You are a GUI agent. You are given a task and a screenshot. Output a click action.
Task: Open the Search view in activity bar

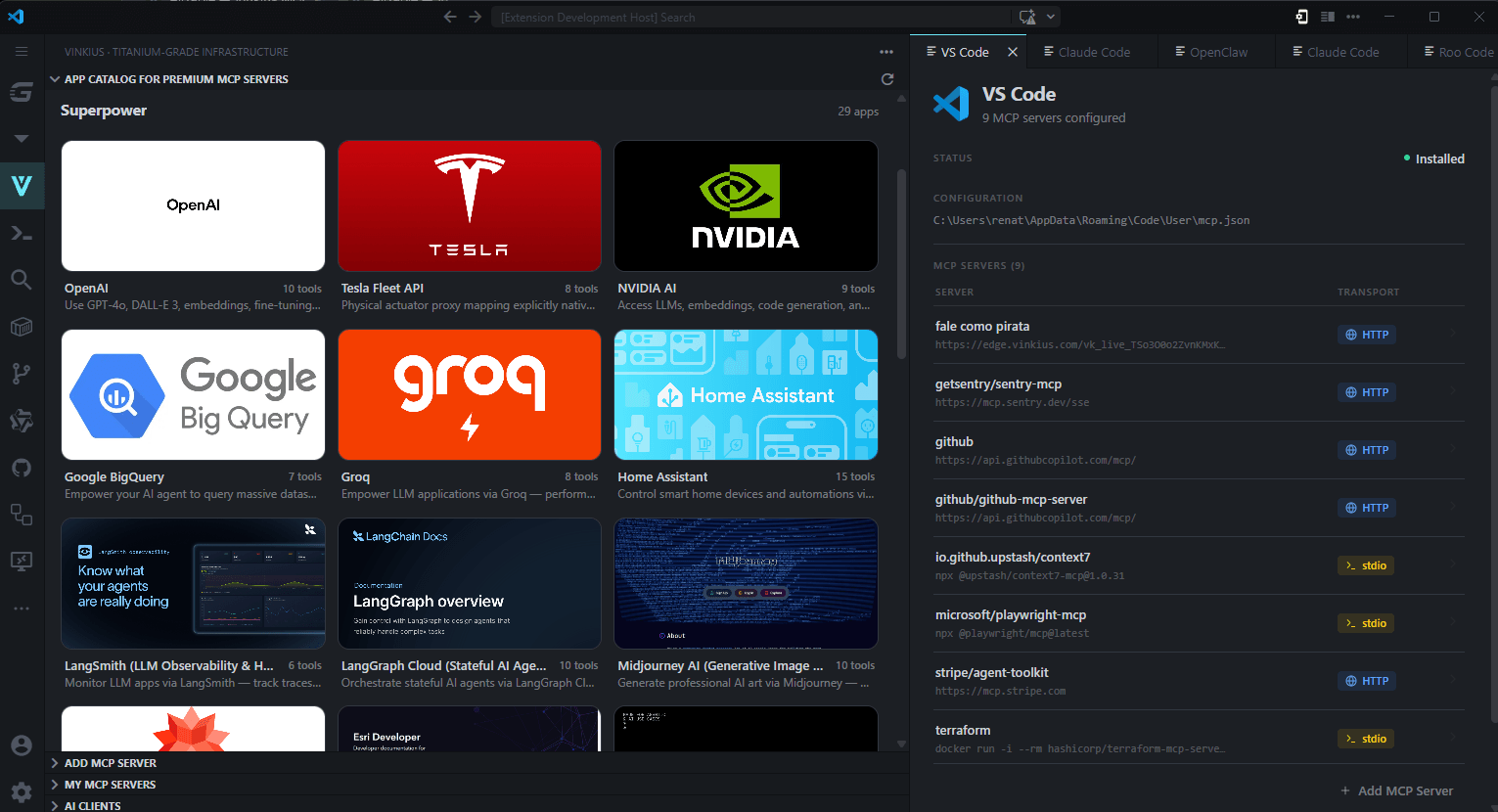point(22,280)
